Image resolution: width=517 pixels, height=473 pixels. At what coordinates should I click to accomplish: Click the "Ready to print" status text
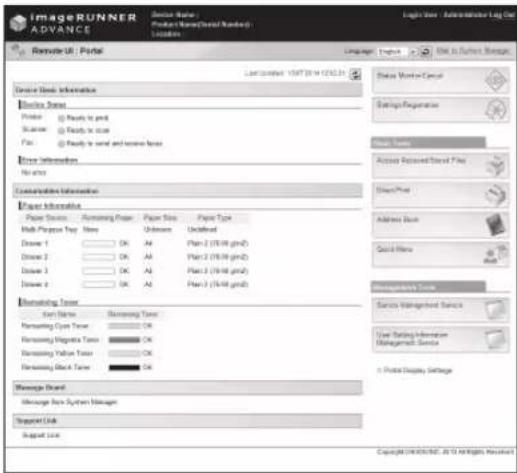(x=87, y=118)
